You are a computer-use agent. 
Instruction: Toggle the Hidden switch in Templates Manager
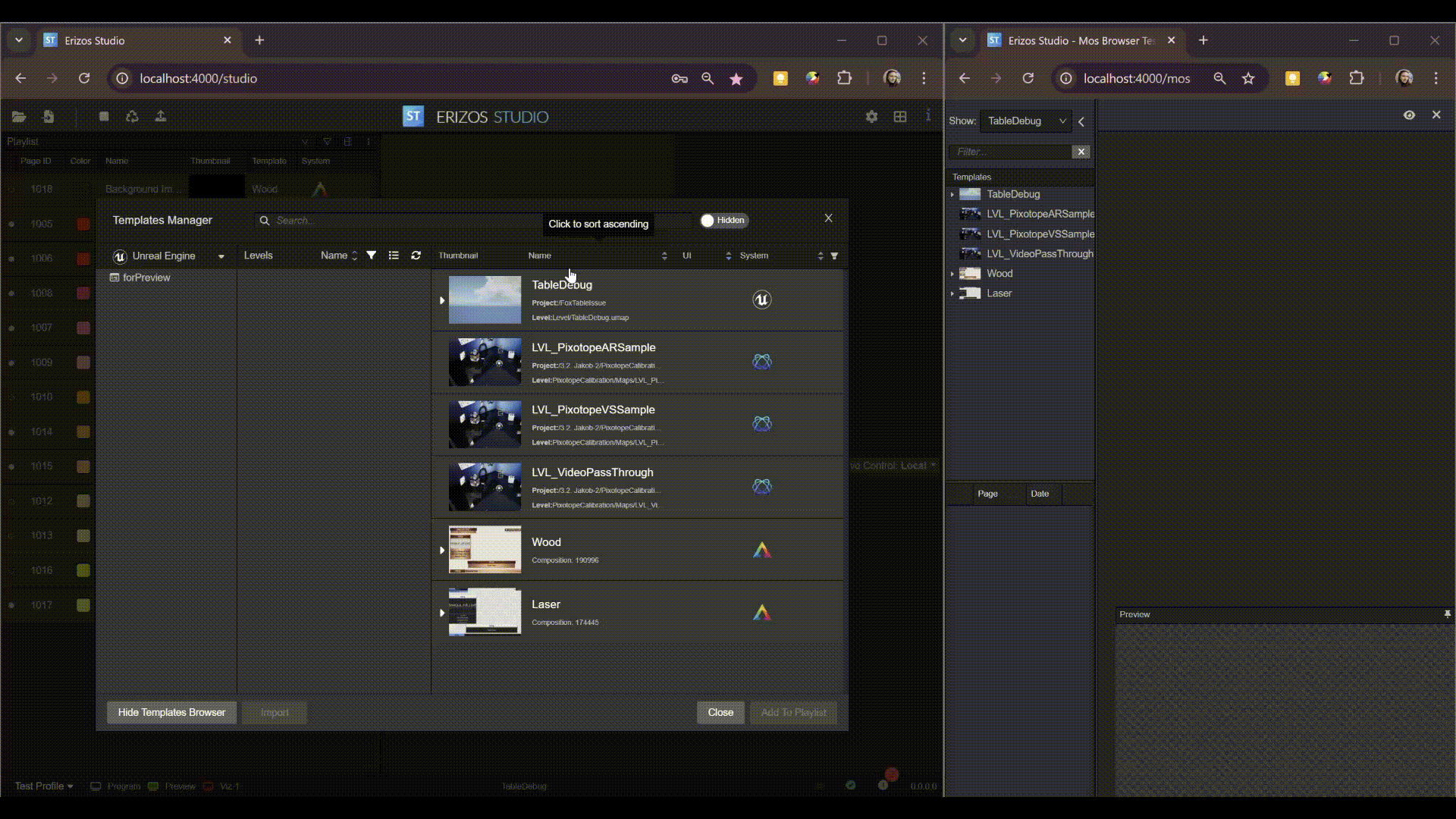pos(723,221)
